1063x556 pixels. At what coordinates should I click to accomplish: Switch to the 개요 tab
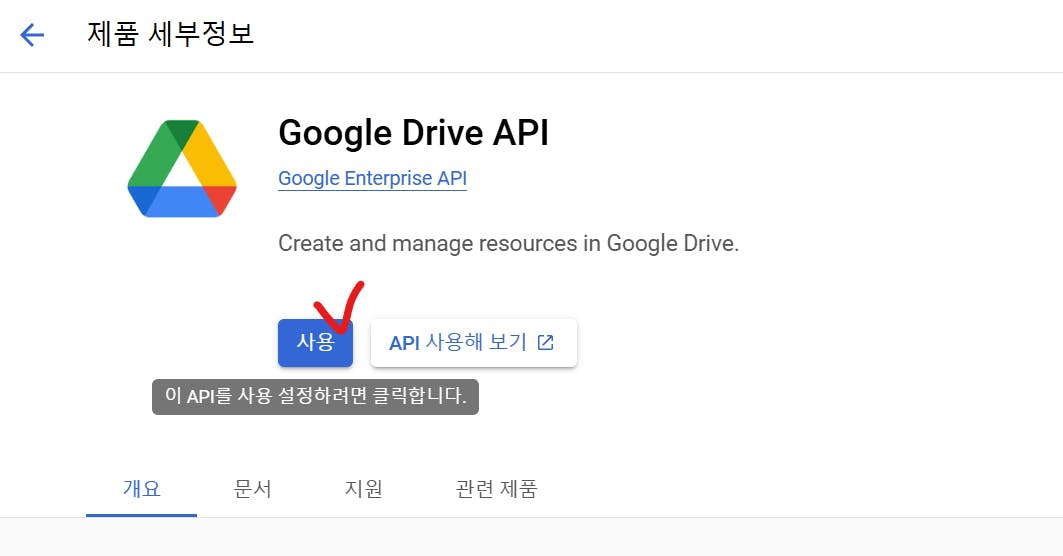[141, 489]
